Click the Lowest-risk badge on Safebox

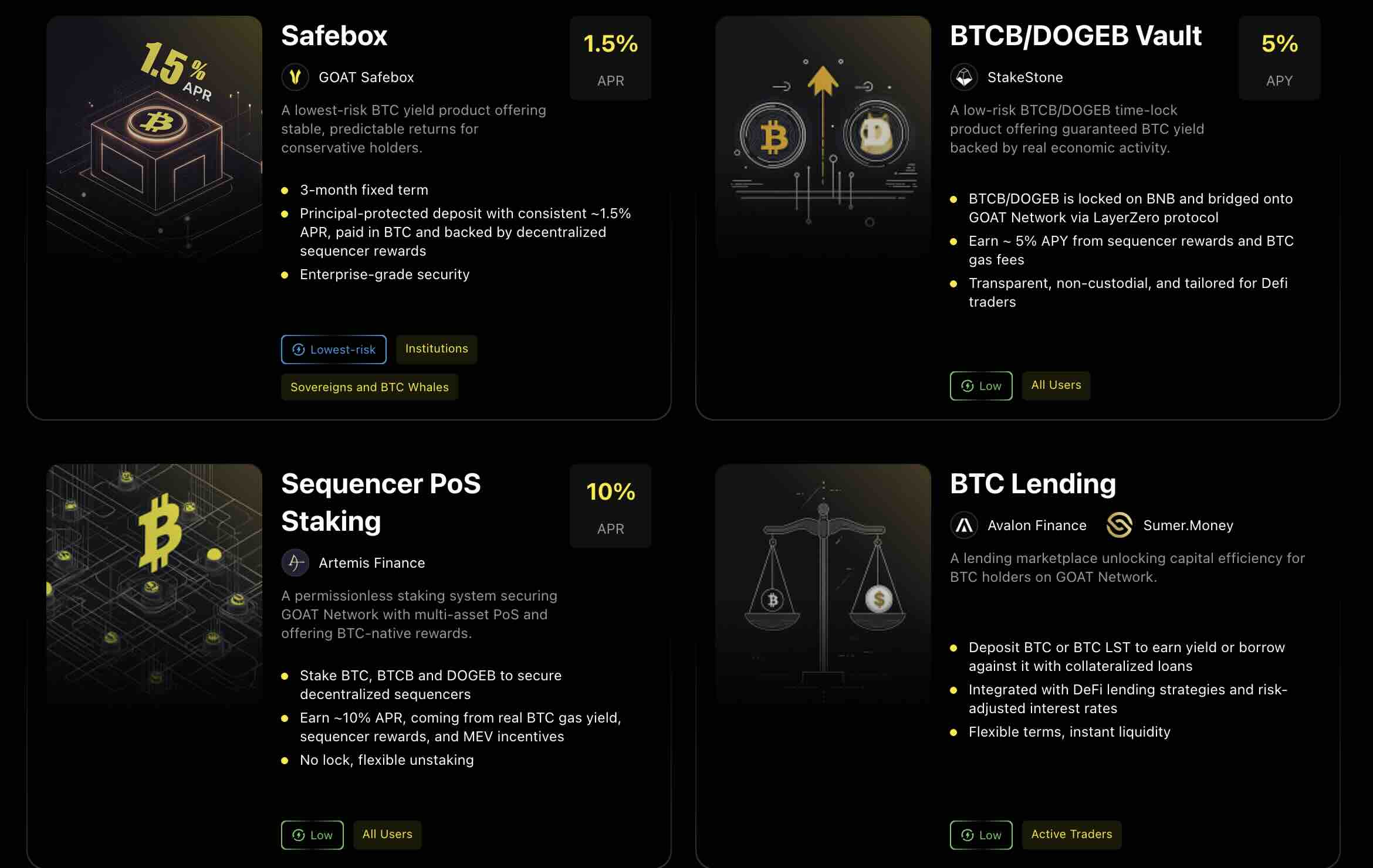point(333,350)
